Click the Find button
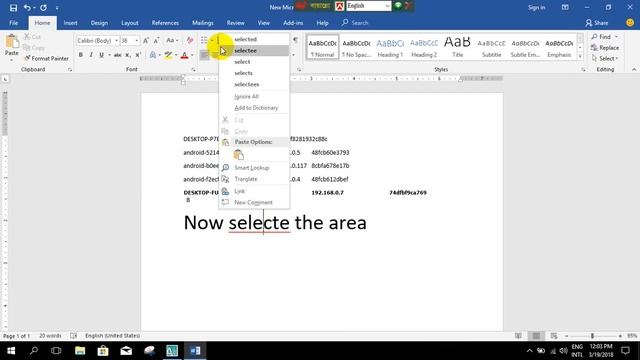This screenshot has height=360, width=640. pyautogui.click(x=601, y=37)
